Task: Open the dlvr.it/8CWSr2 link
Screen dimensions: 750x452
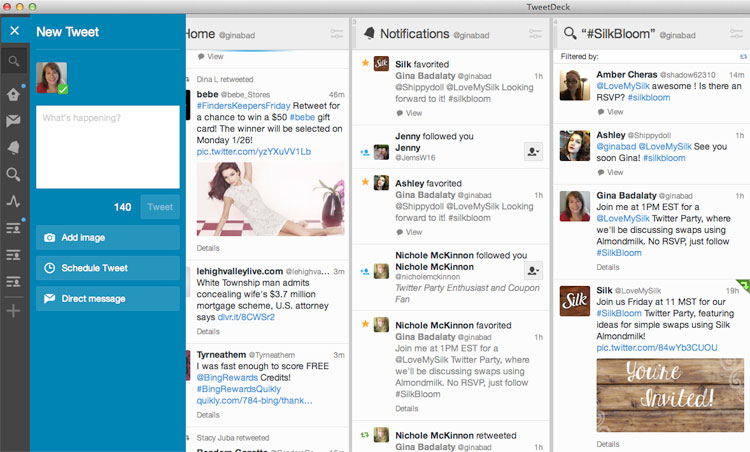Action: pyautogui.click(x=246, y=317)
